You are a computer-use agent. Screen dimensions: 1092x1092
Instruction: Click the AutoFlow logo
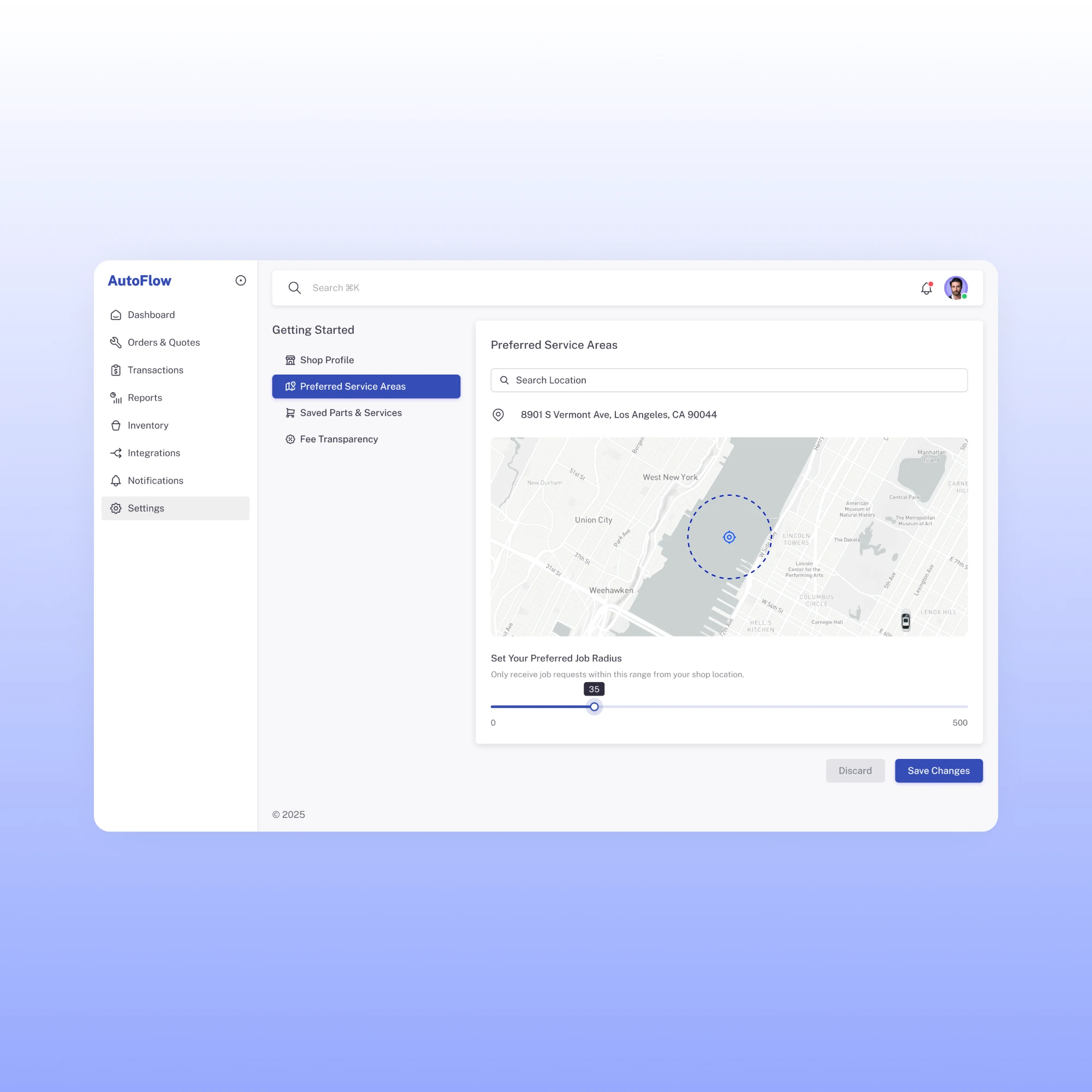point(140,280)
